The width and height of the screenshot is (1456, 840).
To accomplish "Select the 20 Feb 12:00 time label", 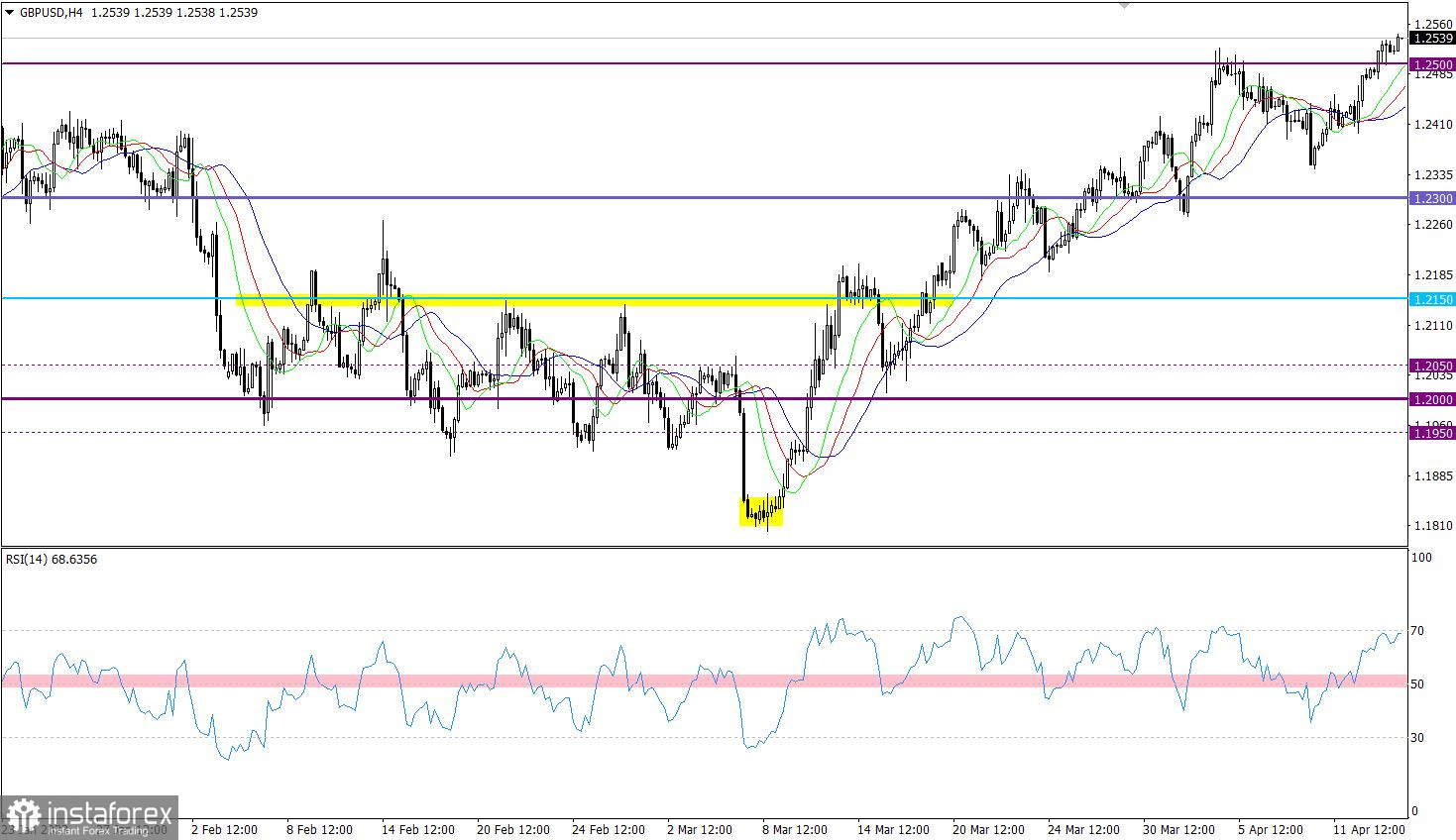I will click(513, 830).
